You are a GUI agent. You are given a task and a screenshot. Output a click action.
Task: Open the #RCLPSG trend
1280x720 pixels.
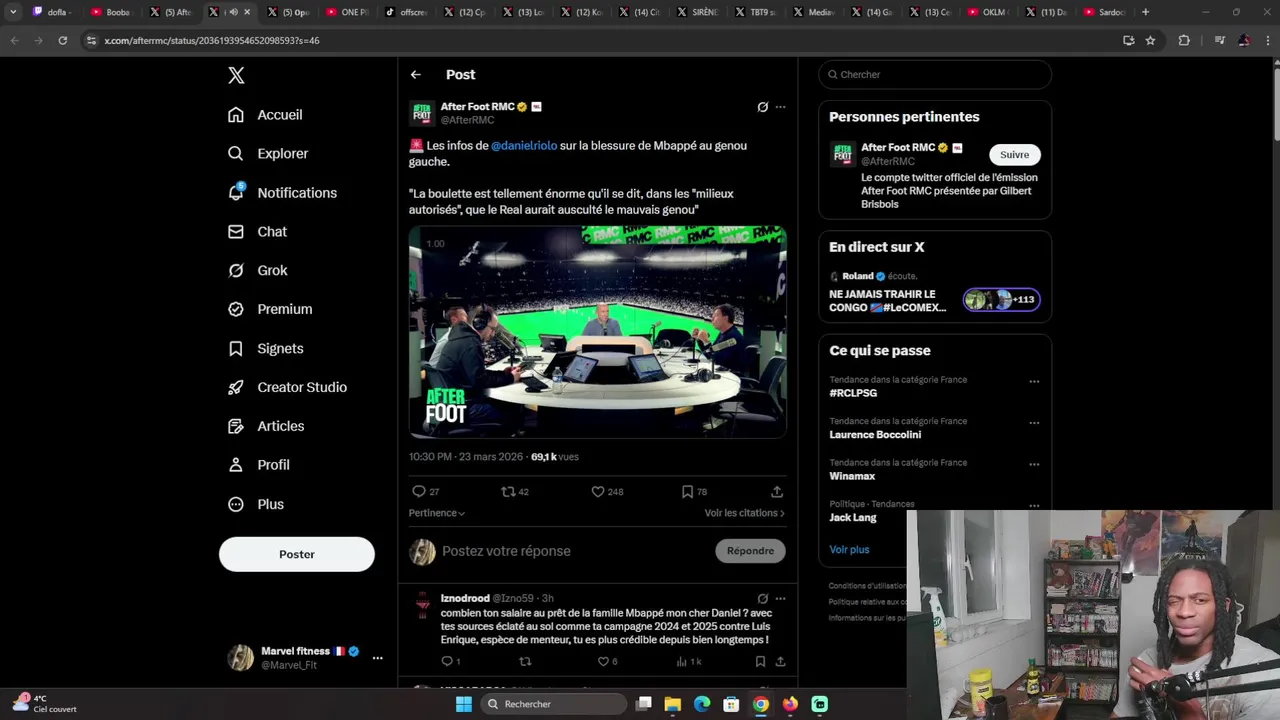coord(853,394)
